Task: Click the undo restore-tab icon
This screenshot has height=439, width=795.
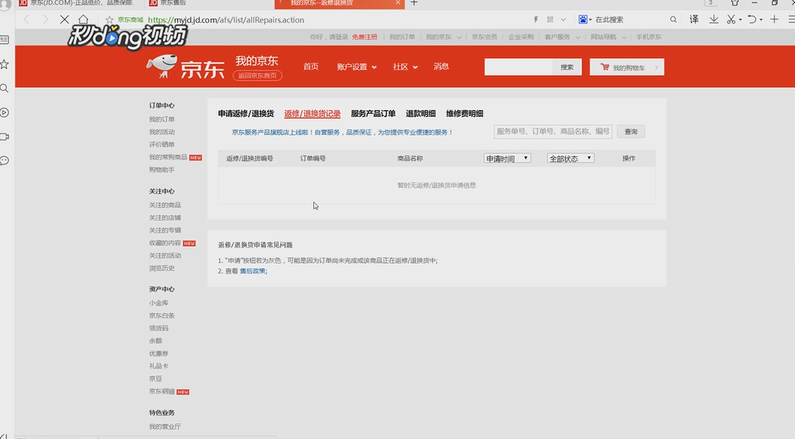Action: coord(752,19)
